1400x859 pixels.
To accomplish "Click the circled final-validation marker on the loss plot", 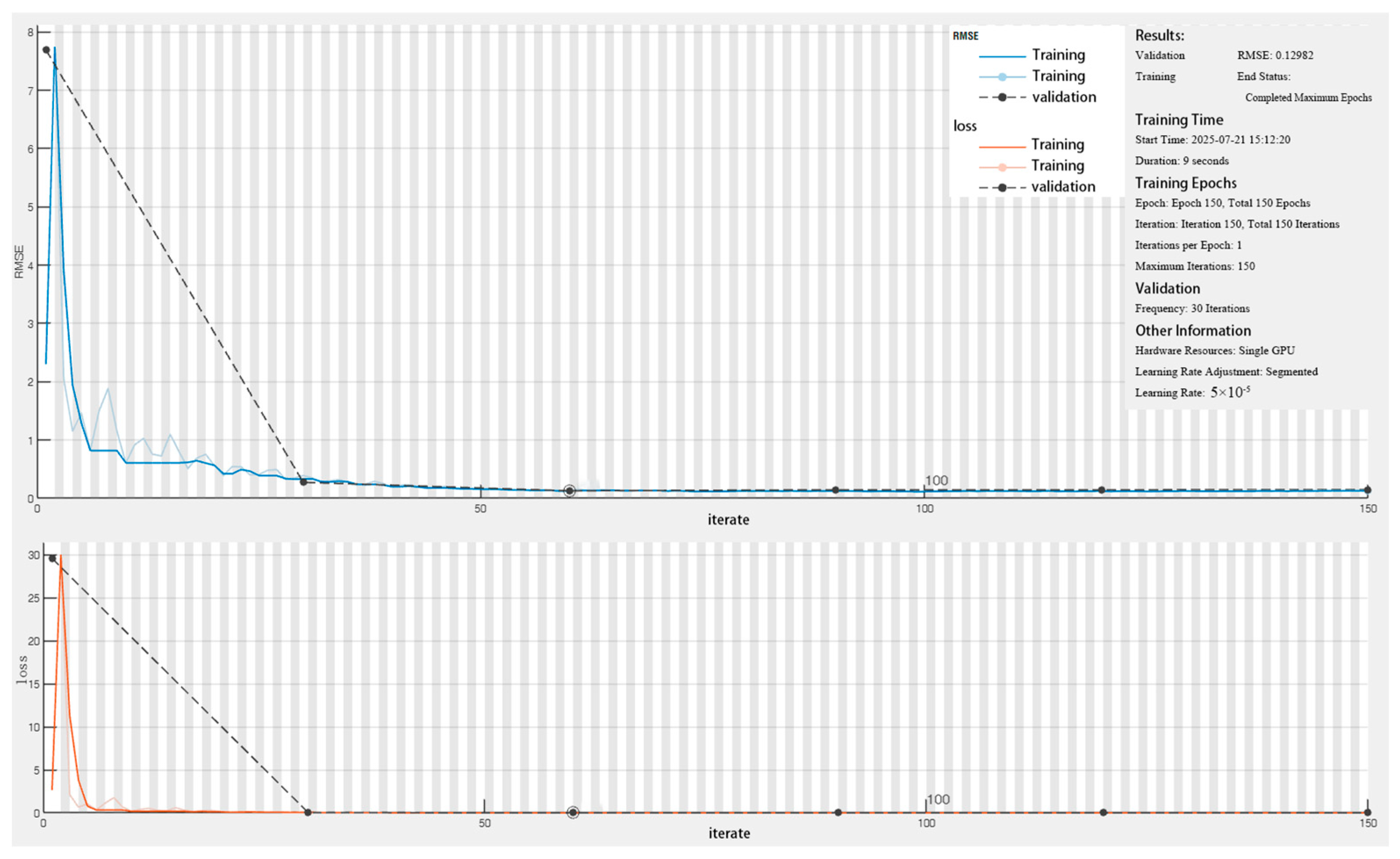I will click(x=573, y=812).
